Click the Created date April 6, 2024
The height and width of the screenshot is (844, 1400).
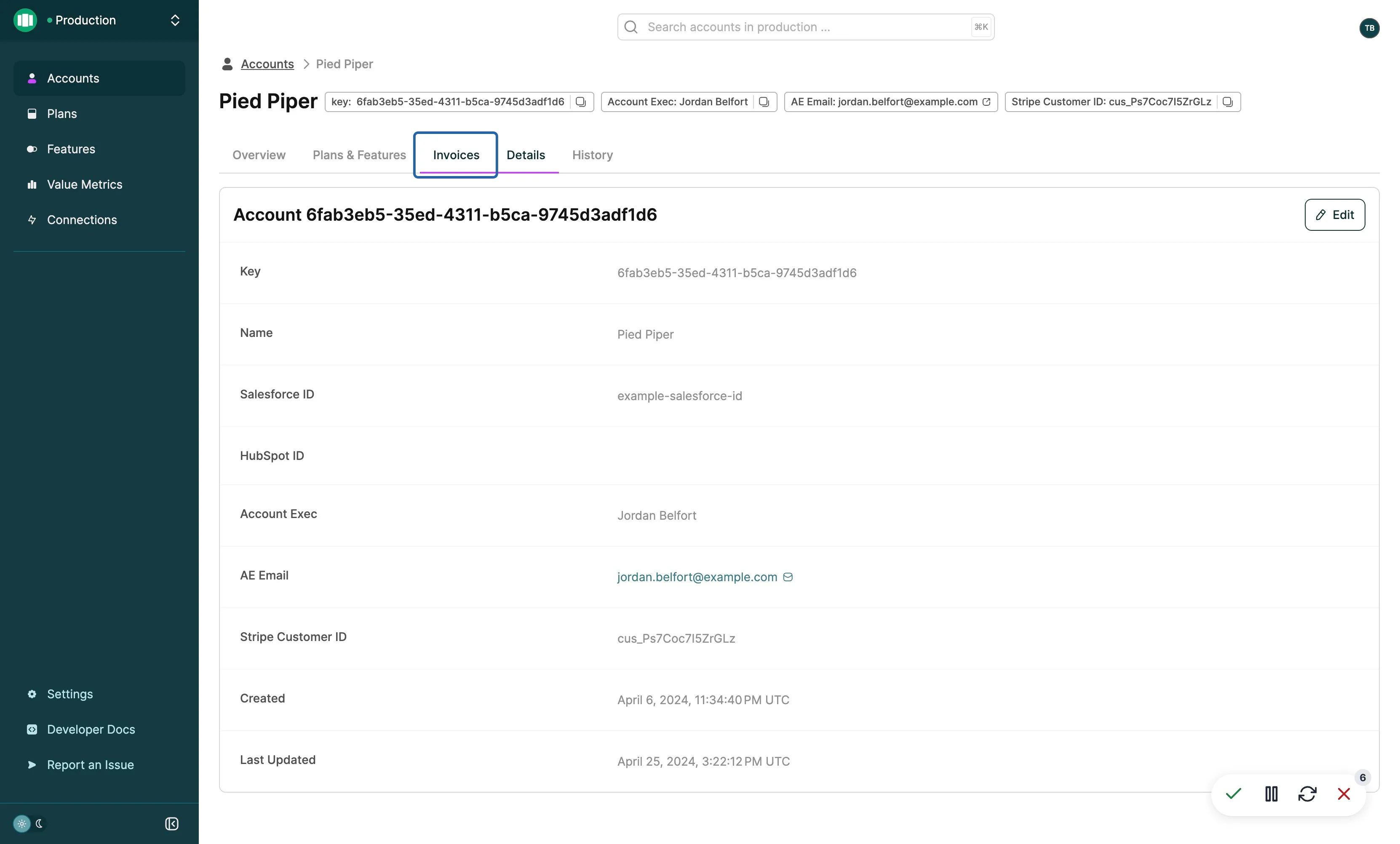coord(703,700)
